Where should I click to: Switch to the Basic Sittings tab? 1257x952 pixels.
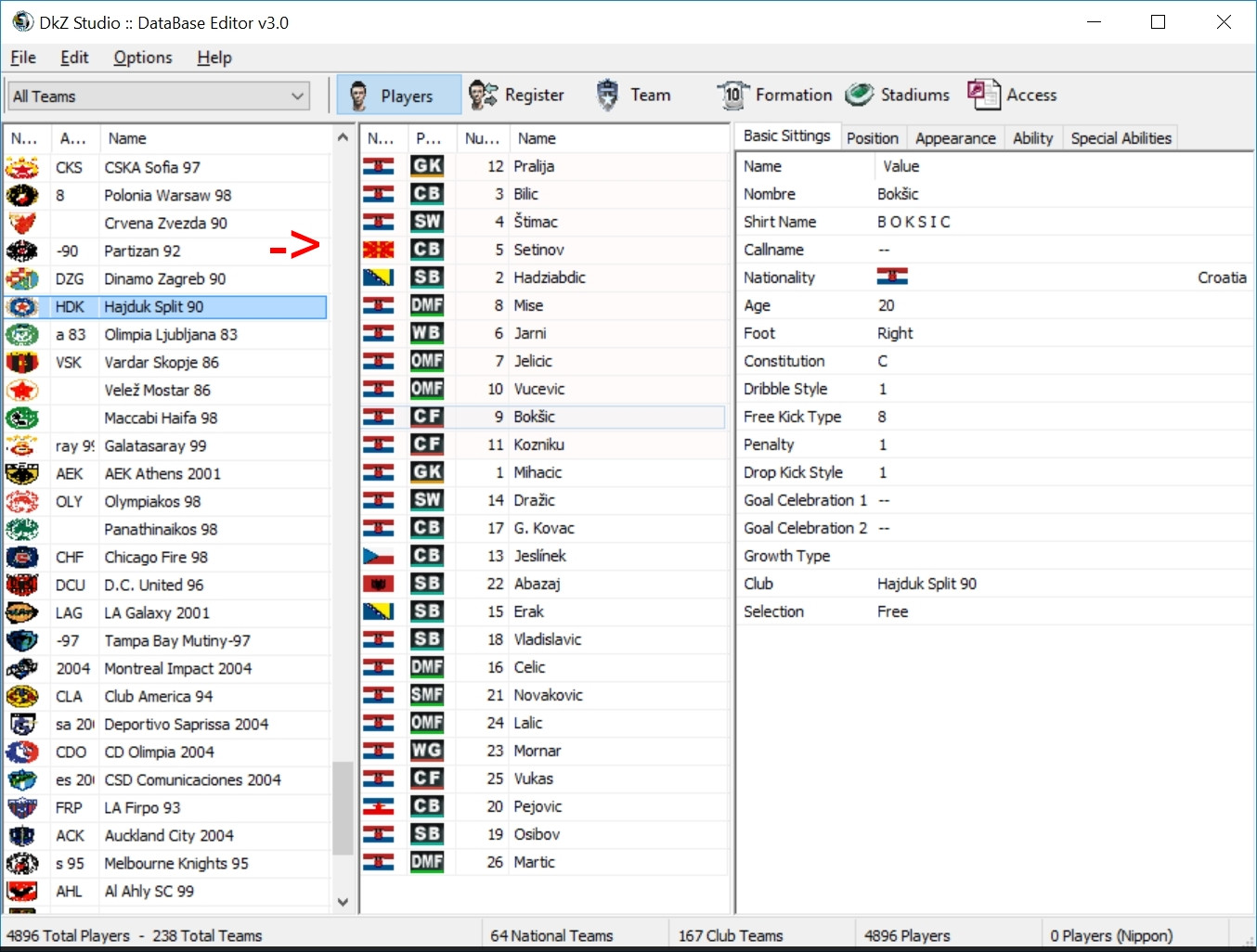point(787,135)
